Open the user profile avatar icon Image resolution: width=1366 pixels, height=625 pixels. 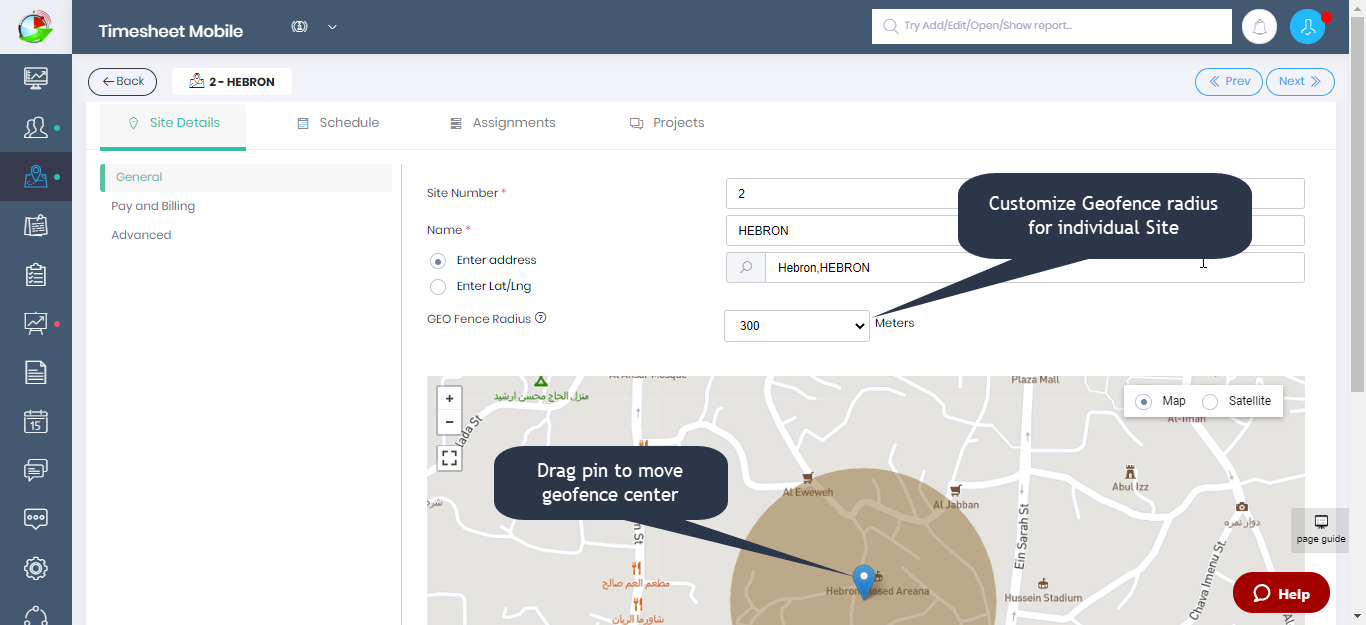coord(1307,27)
